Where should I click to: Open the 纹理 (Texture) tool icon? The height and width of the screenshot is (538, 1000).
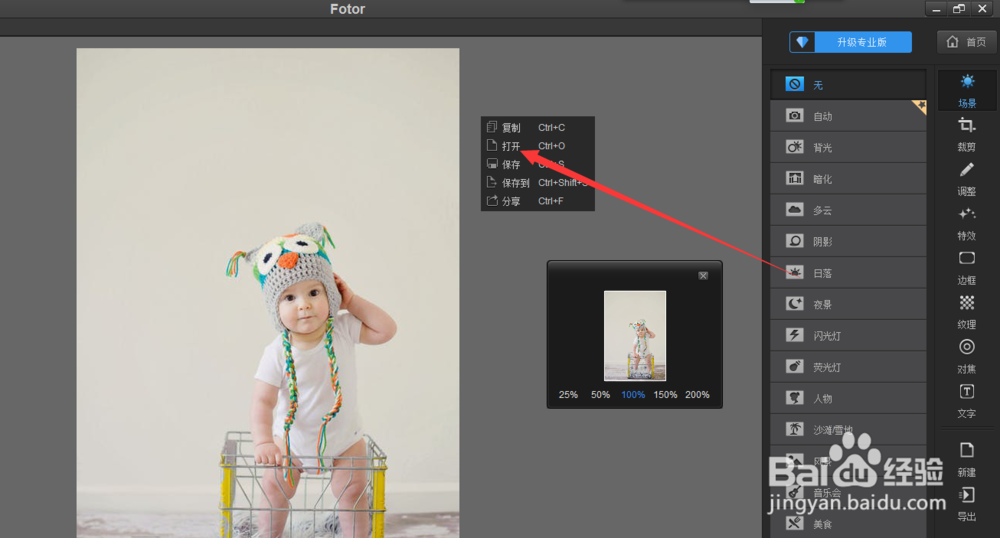pos(967,303)
